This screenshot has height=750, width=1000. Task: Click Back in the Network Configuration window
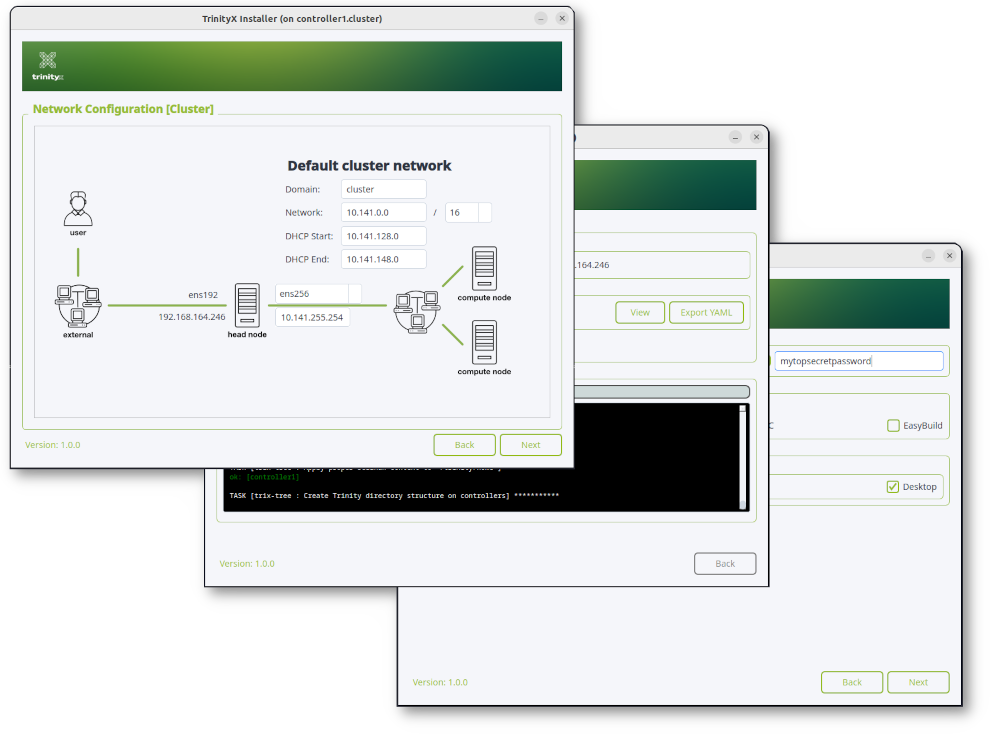(464, 445)
